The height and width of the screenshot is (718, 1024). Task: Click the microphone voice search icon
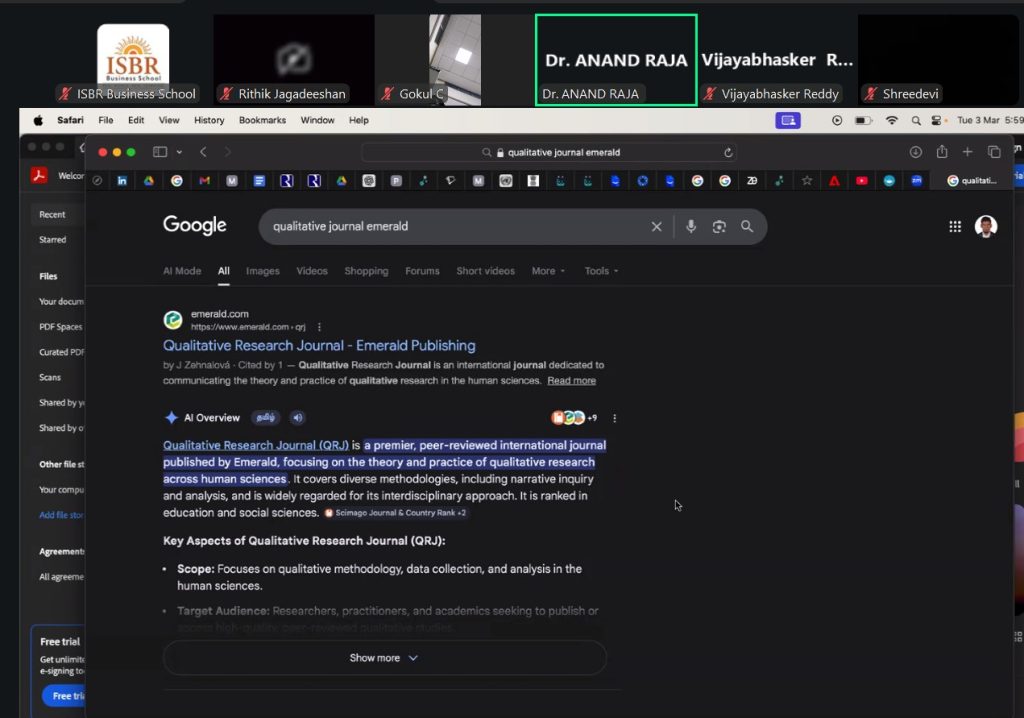(690, 227)
